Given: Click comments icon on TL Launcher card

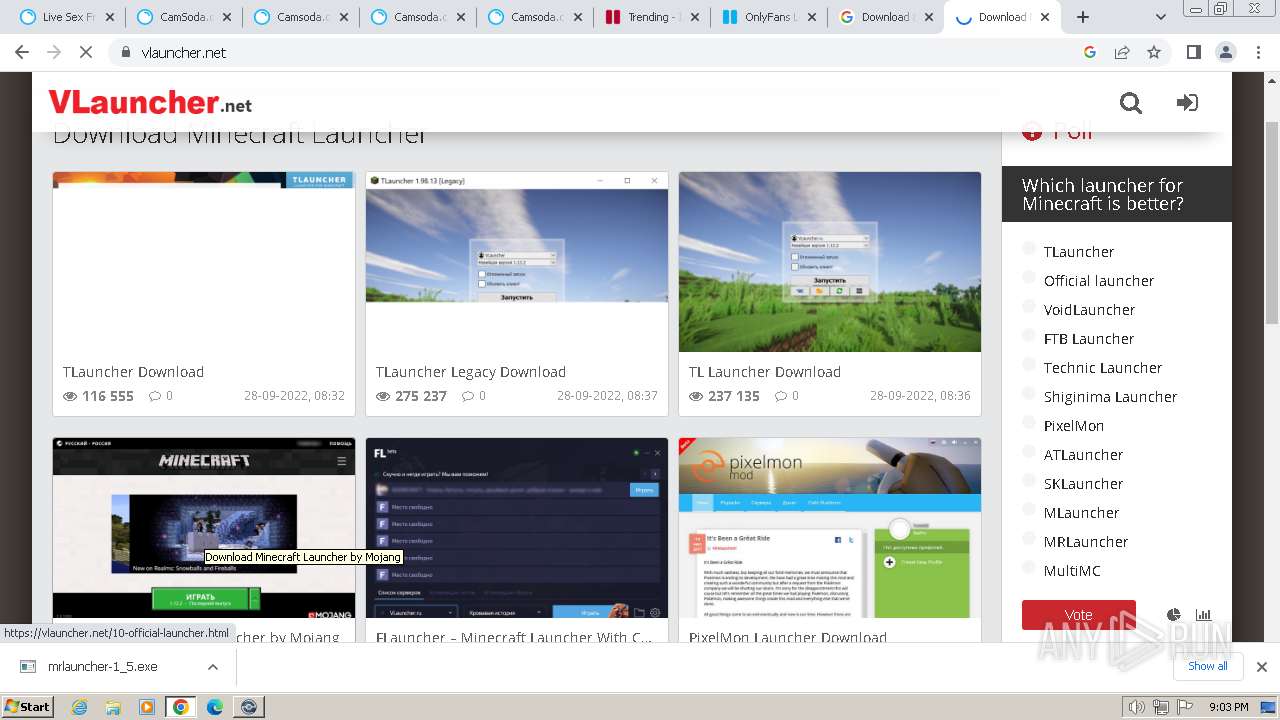Looking at the screenshot, I should point(781,396).
